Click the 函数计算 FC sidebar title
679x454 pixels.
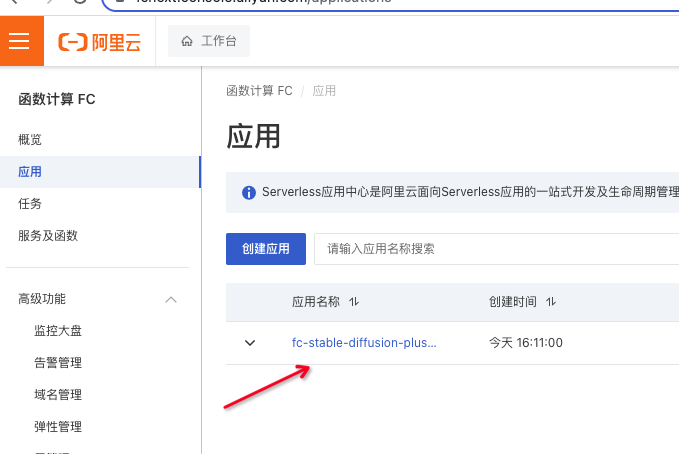pos(57,99)
